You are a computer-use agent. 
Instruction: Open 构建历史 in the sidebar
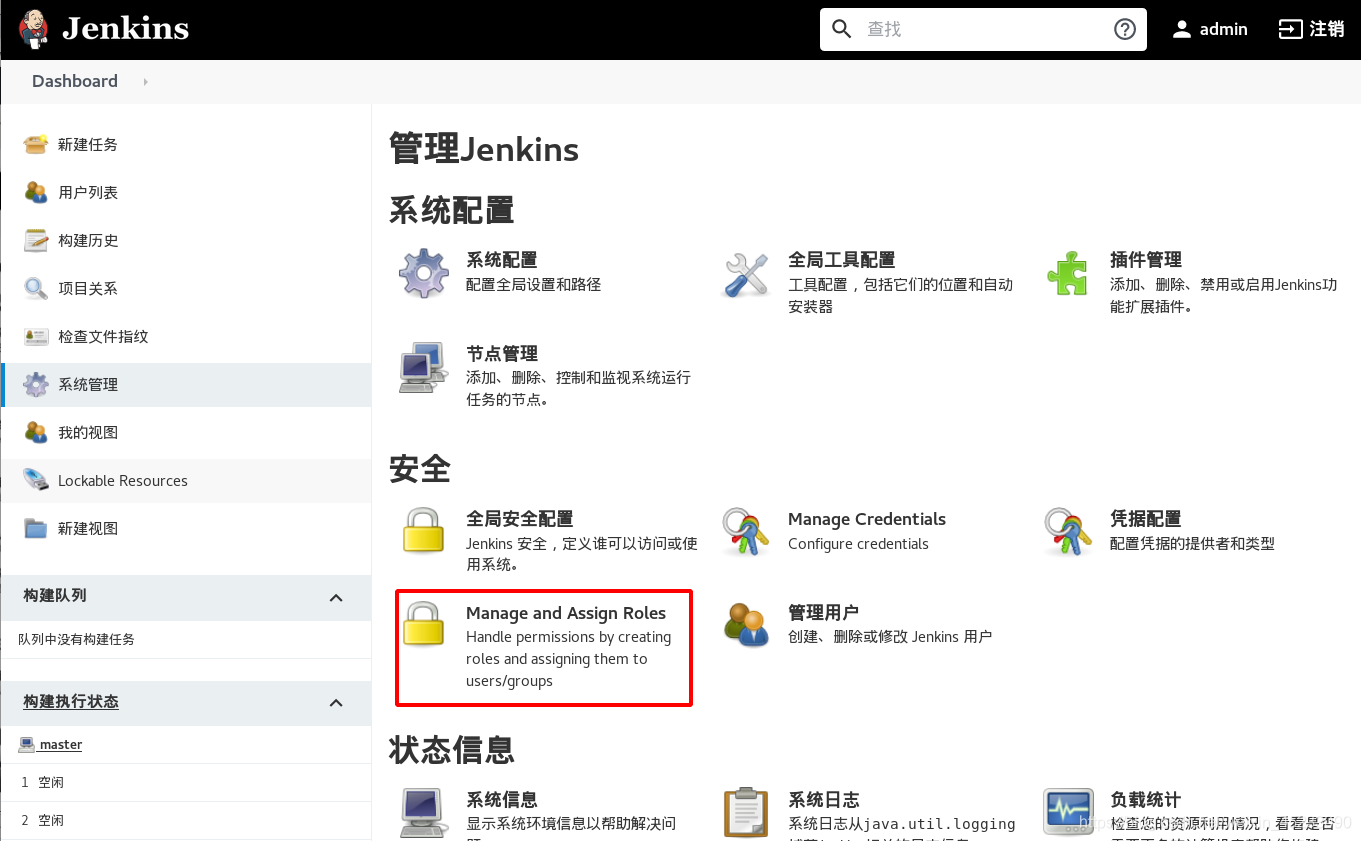(x=88, y=240)
